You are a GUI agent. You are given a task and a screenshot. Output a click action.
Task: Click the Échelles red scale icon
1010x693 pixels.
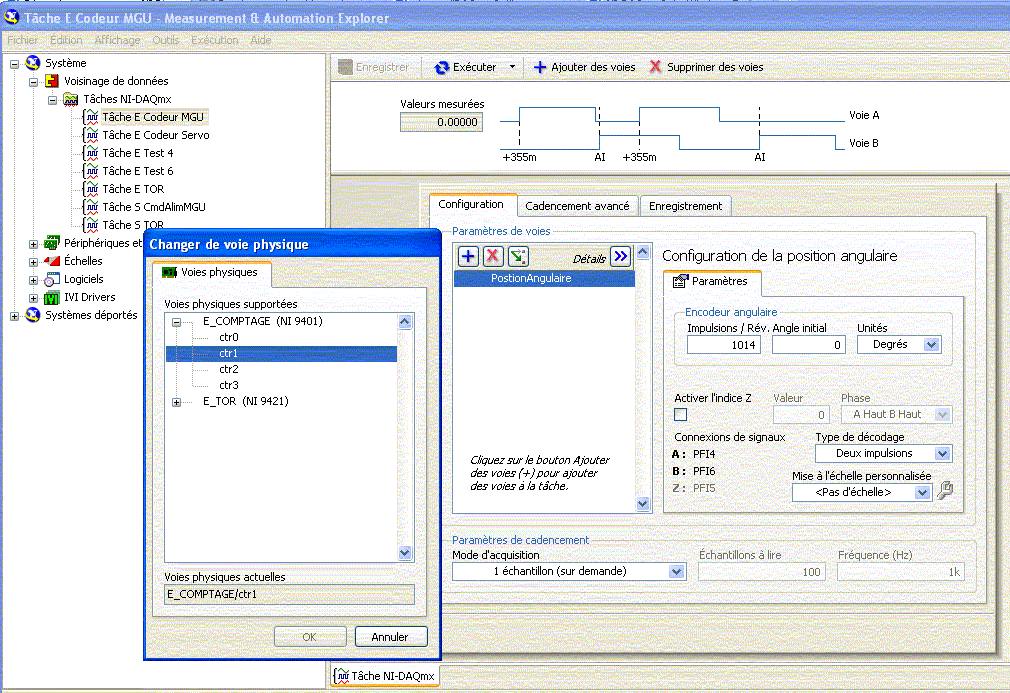52,261
